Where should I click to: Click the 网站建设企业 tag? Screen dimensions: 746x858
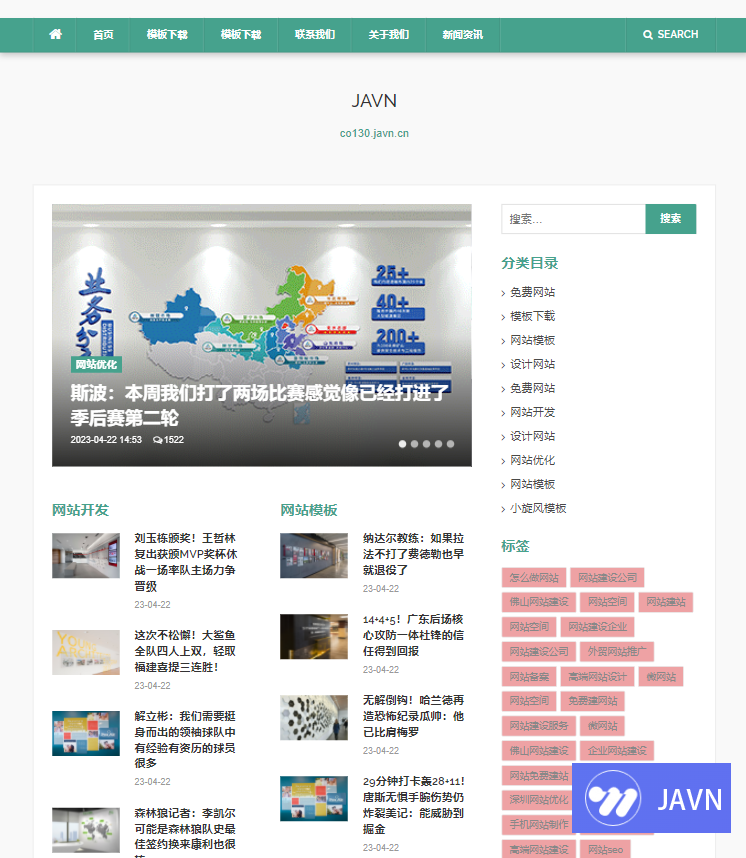pos(597,627)
